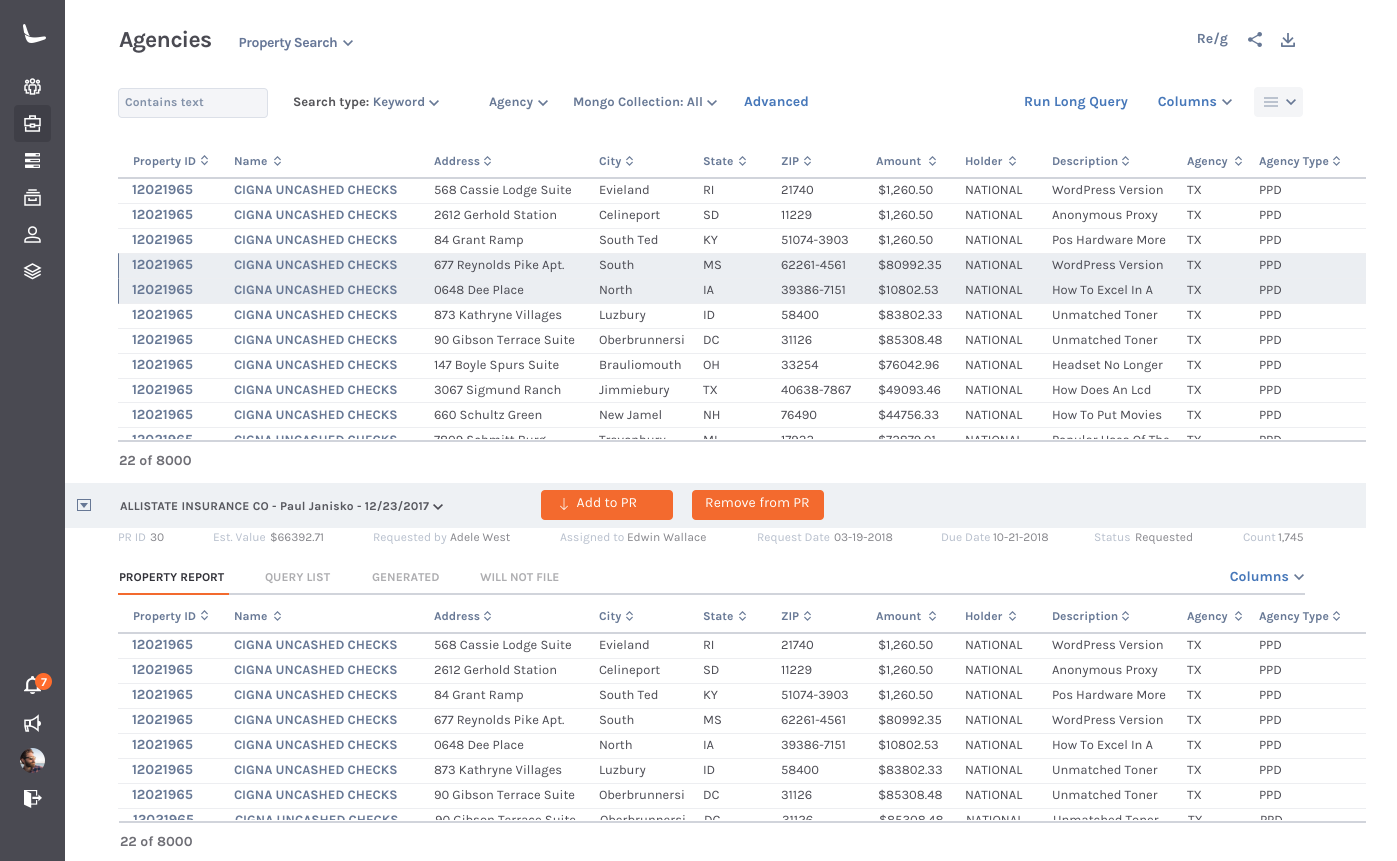
Task: Click the Run Long Query link
Action: 1076,102
